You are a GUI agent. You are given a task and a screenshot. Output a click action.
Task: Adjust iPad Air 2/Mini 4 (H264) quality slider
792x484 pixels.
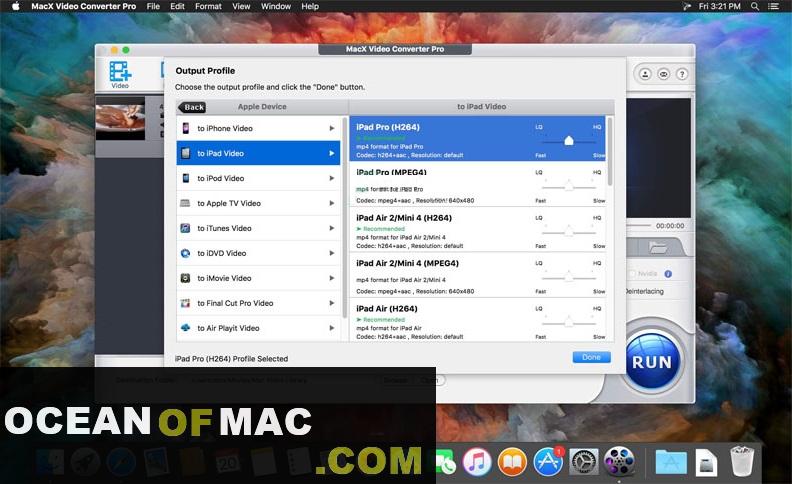[x=569, y=232]
